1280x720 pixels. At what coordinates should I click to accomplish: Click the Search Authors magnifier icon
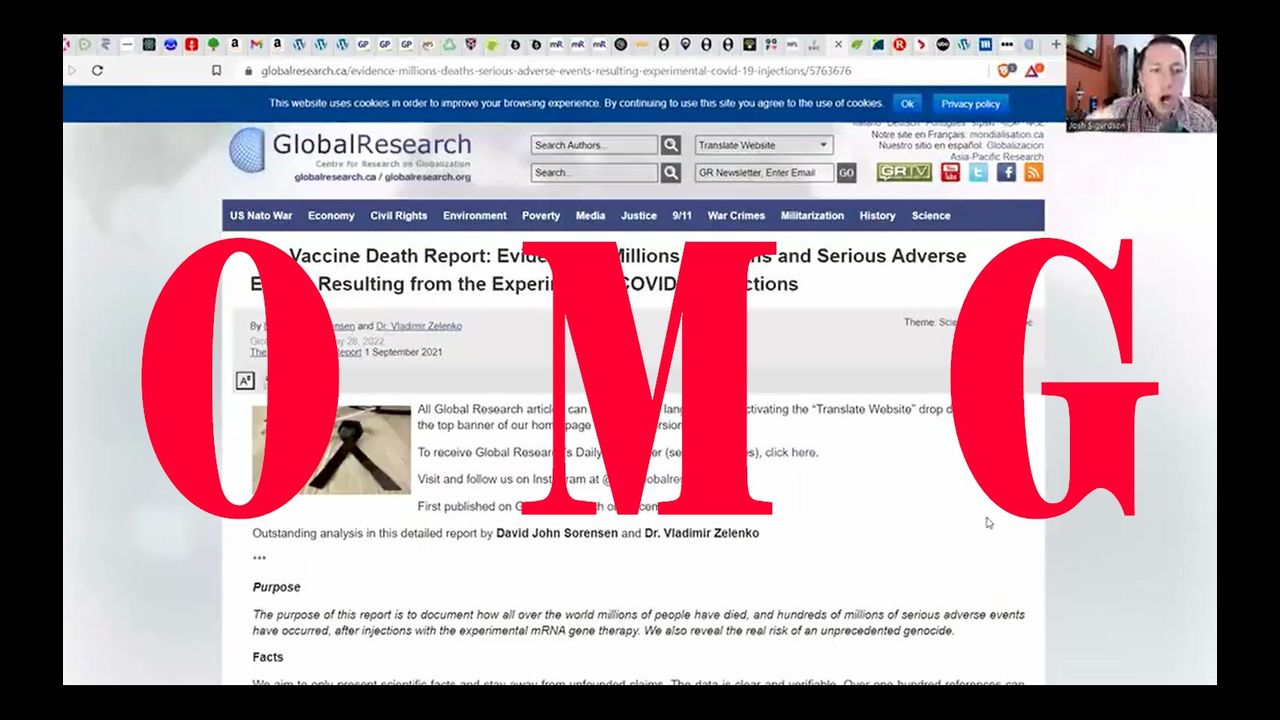point(671,145)
